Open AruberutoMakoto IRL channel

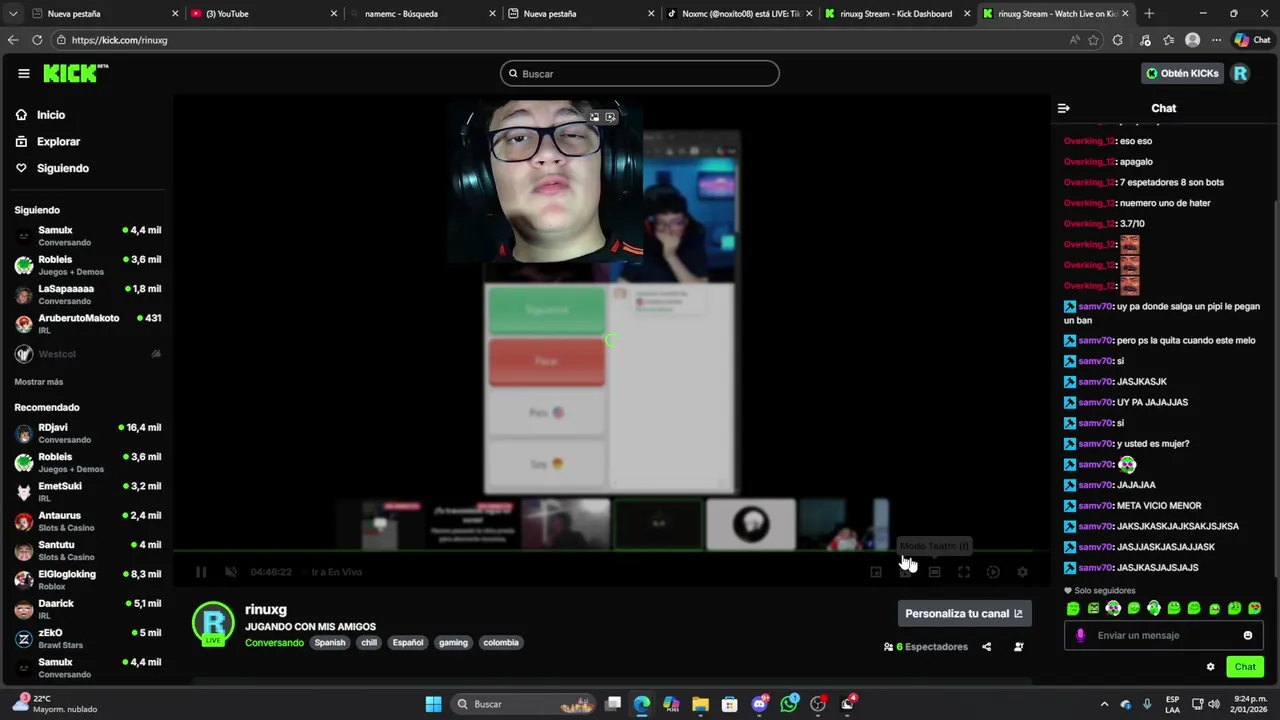88,324
